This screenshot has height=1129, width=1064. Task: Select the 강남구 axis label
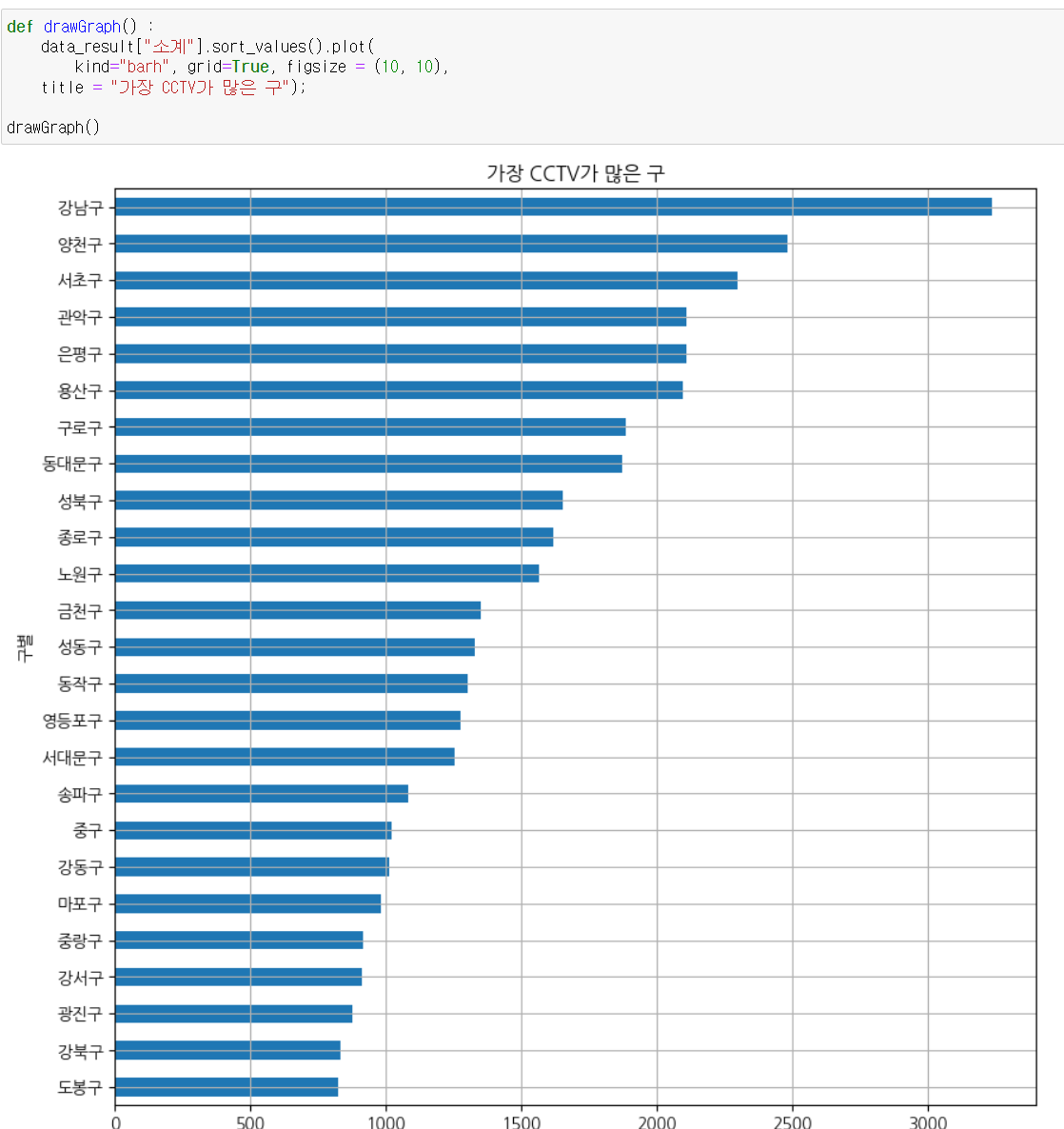coord(81,208)
